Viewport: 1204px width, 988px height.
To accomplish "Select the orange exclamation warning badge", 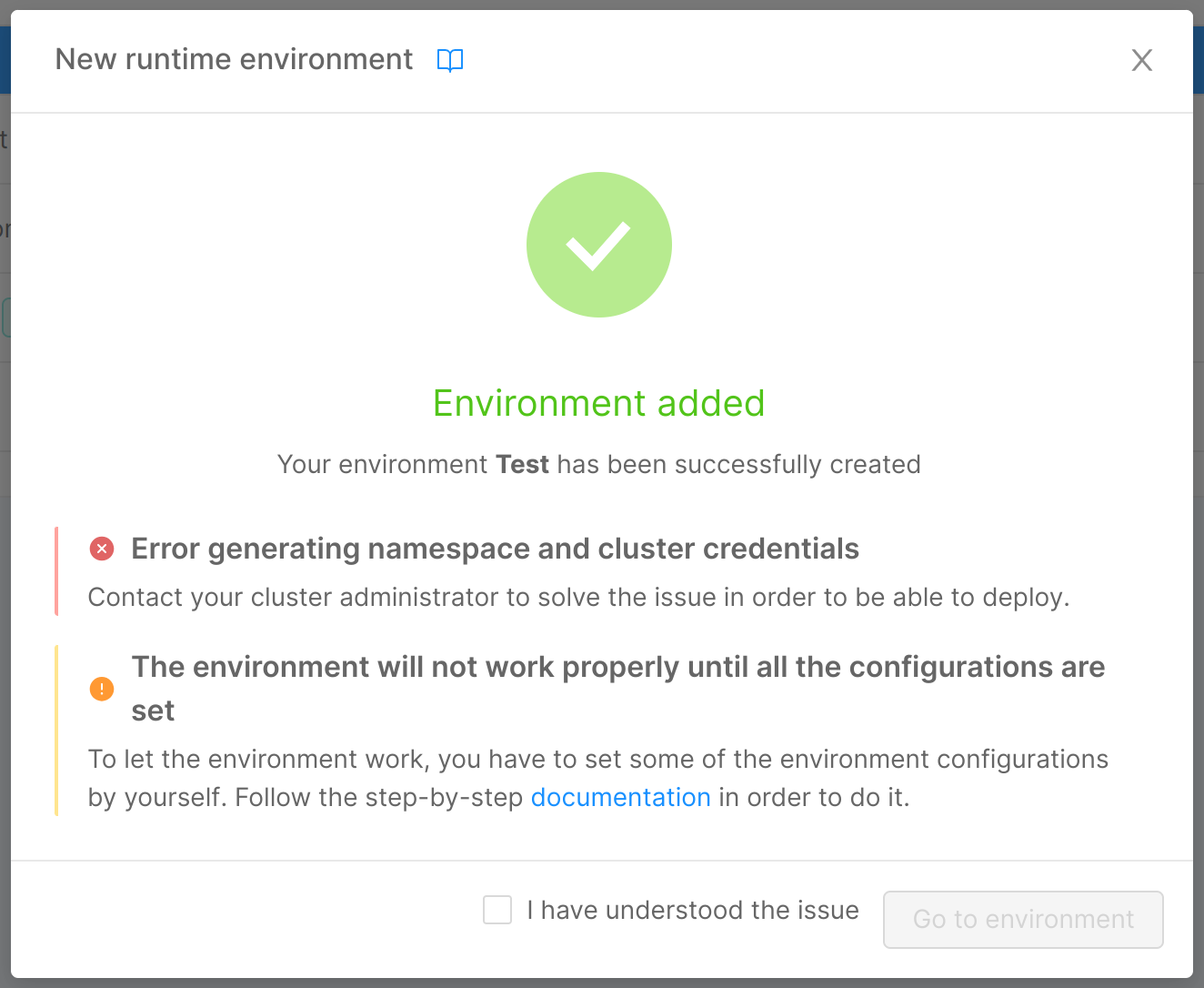I will pos(102,690).
